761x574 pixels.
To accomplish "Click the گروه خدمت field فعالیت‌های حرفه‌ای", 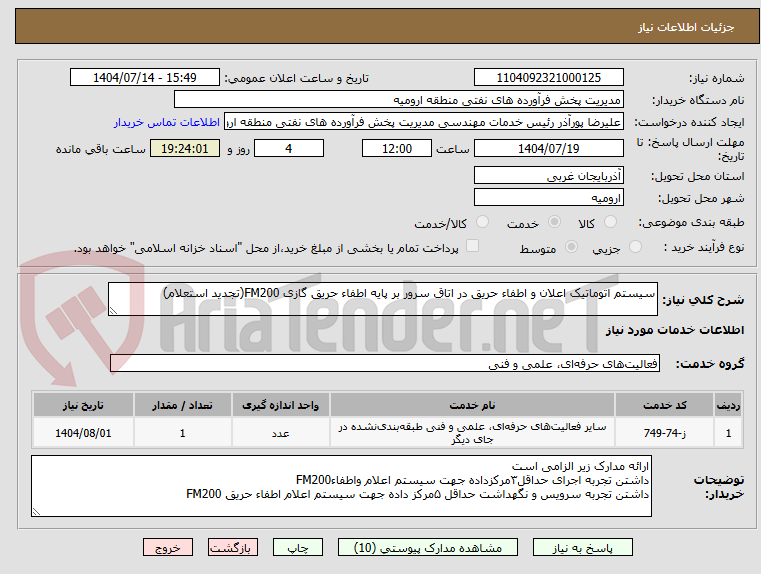I will coord(385,363).
